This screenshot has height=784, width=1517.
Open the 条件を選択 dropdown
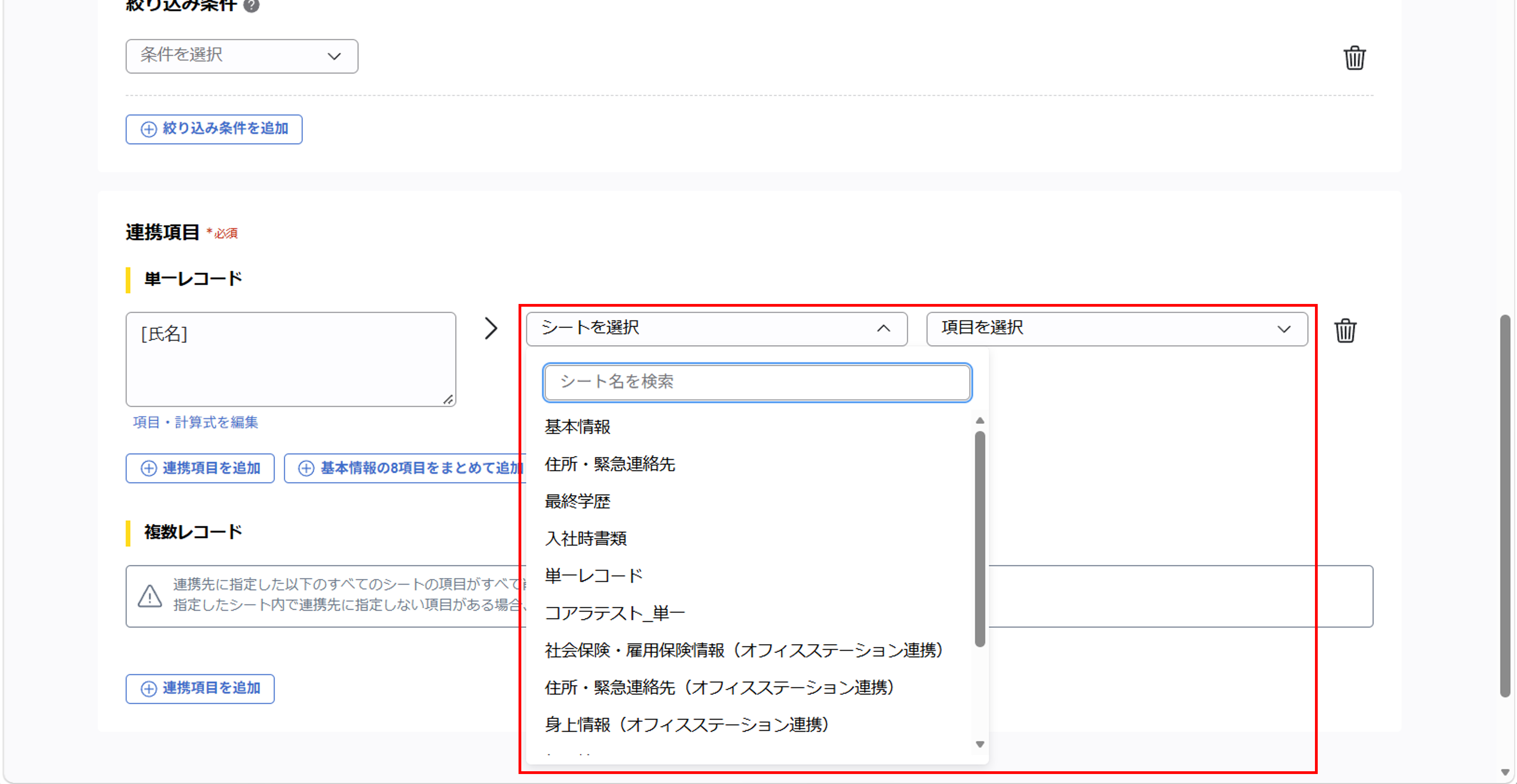pyautogui.click(x=241, y=56)
